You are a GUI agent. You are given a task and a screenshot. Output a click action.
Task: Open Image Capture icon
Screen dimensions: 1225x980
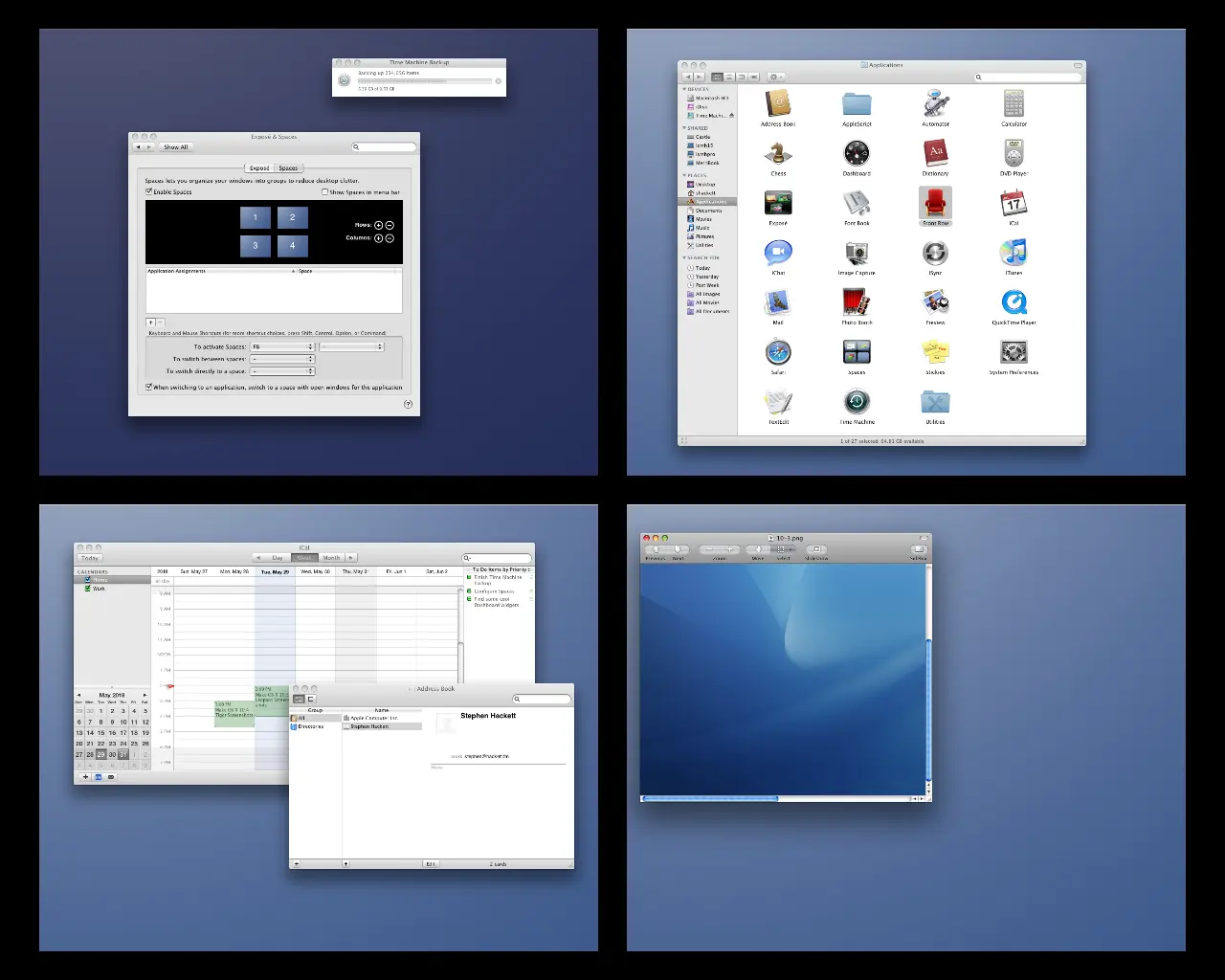857,253
